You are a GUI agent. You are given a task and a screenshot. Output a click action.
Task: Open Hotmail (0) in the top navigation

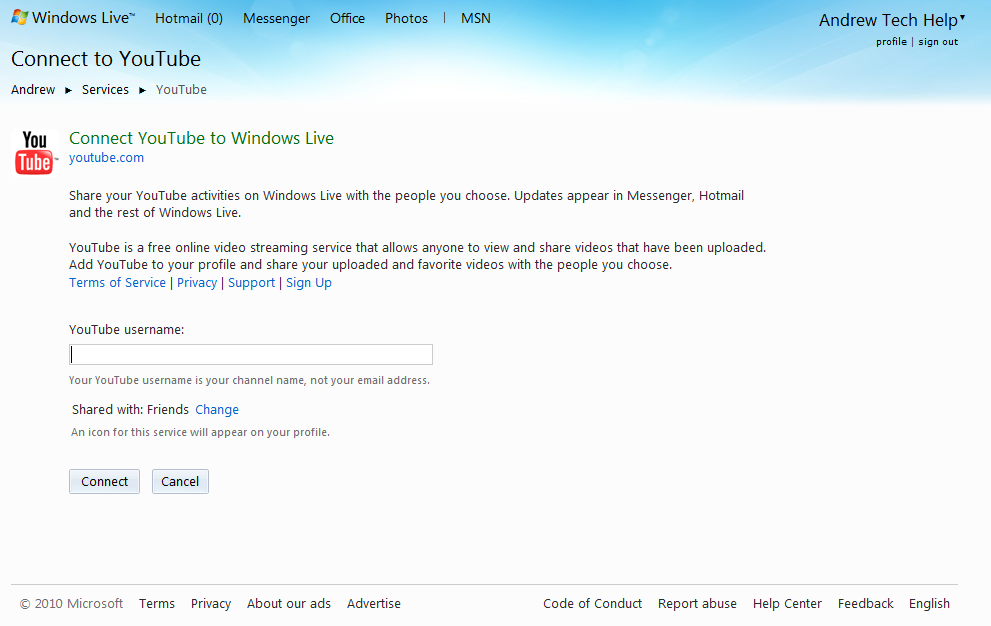189,18
